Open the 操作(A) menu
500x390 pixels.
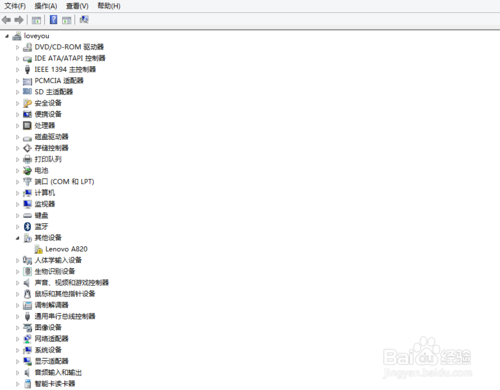[46, 6]
